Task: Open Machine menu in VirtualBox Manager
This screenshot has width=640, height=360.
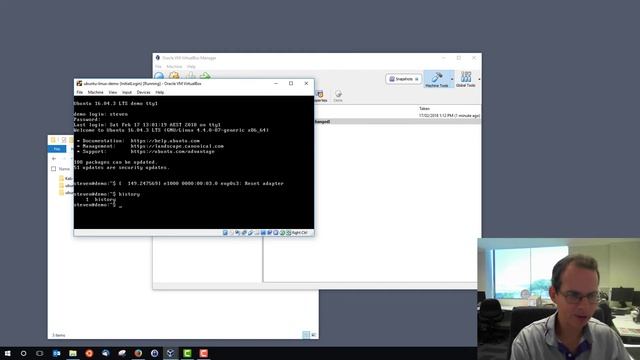Action: click(x=174, y=67)
